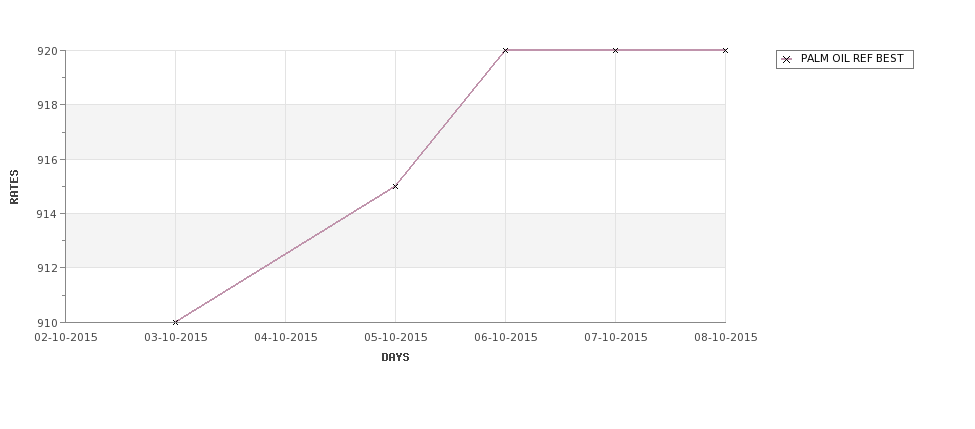Select the 07-10-2015 date tick label

coord(616,338)
